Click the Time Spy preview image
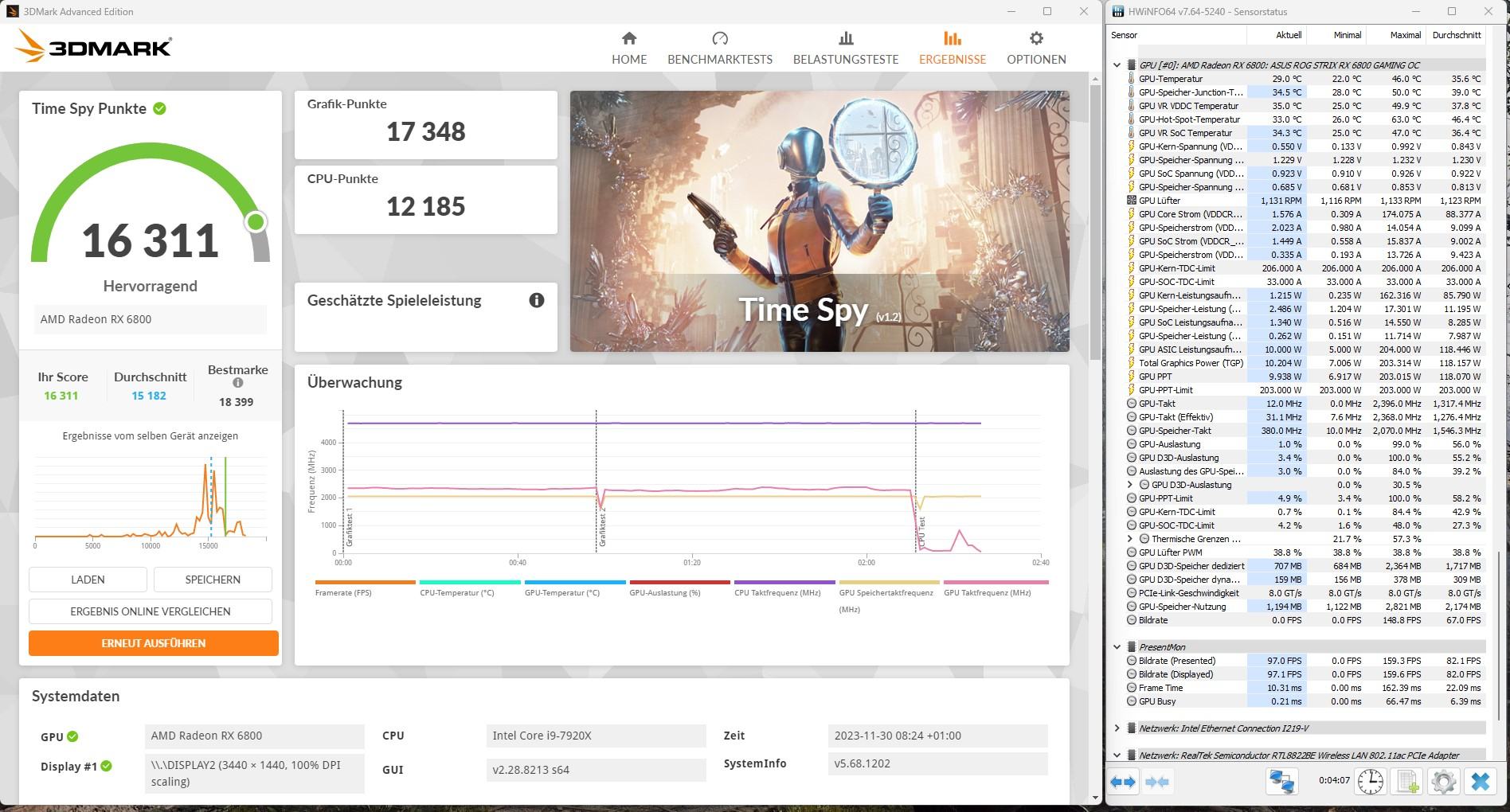 [x=820, y=221]
